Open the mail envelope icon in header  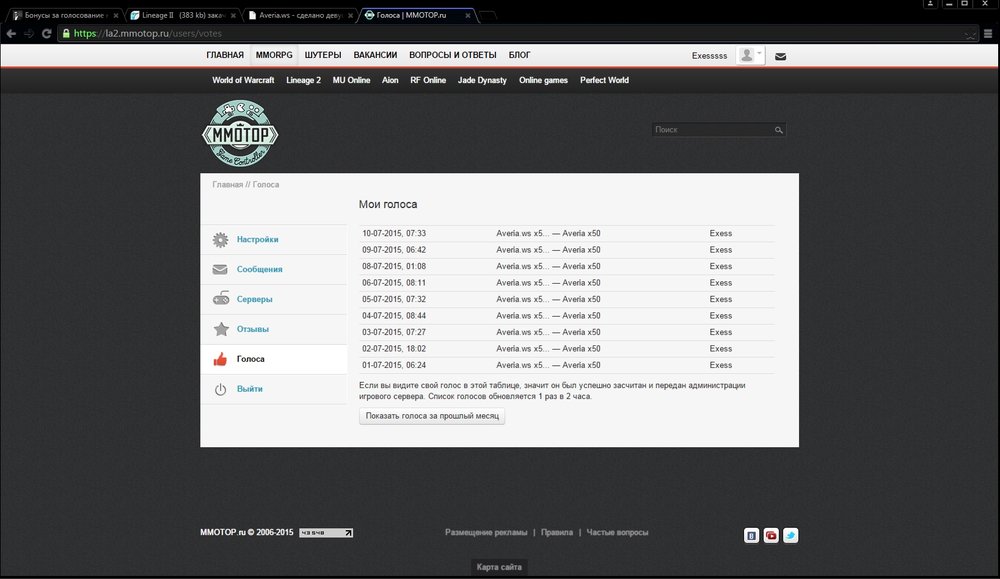[x=780, y=56]
